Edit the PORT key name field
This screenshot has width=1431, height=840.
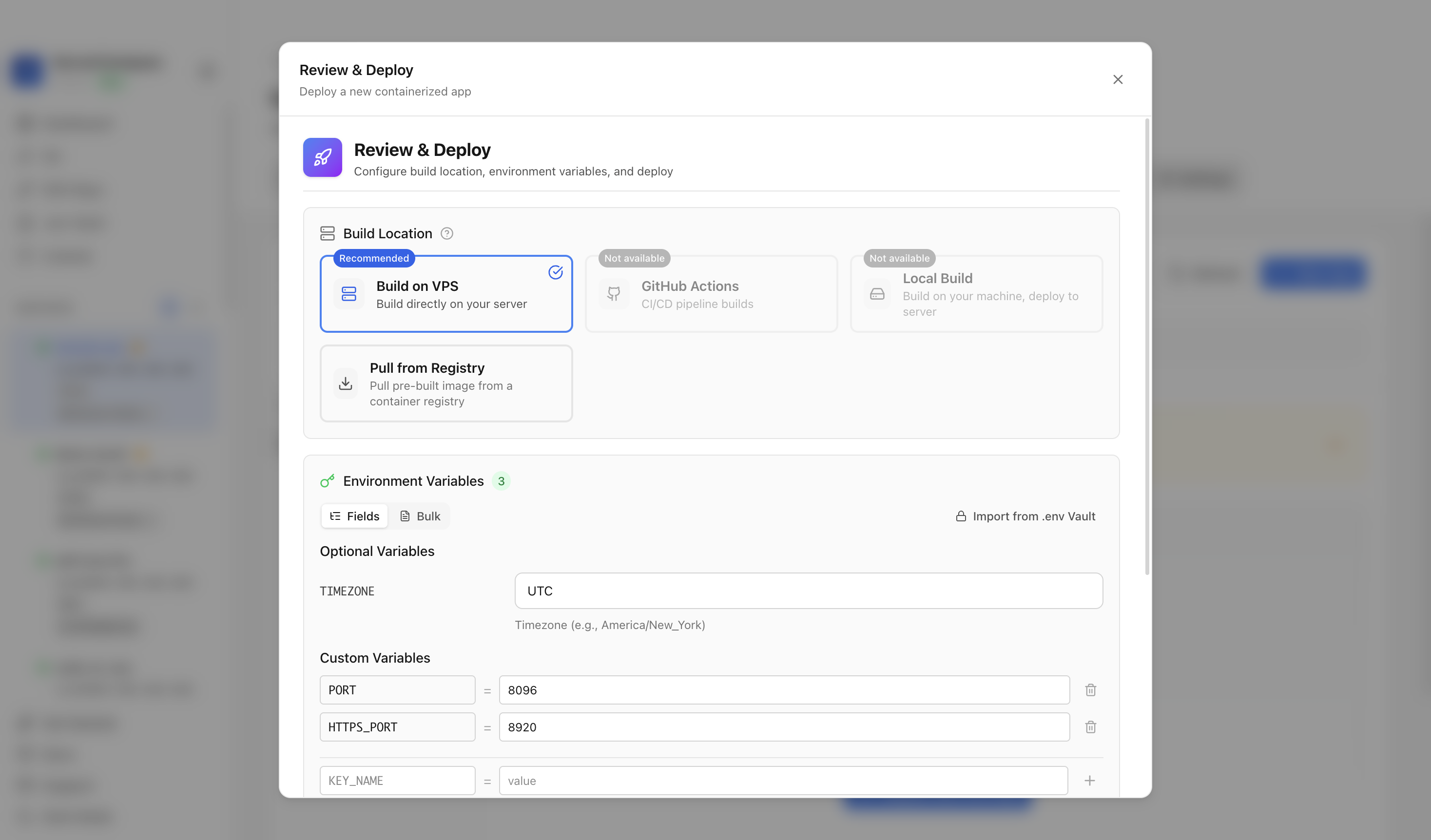click(398, 690)
